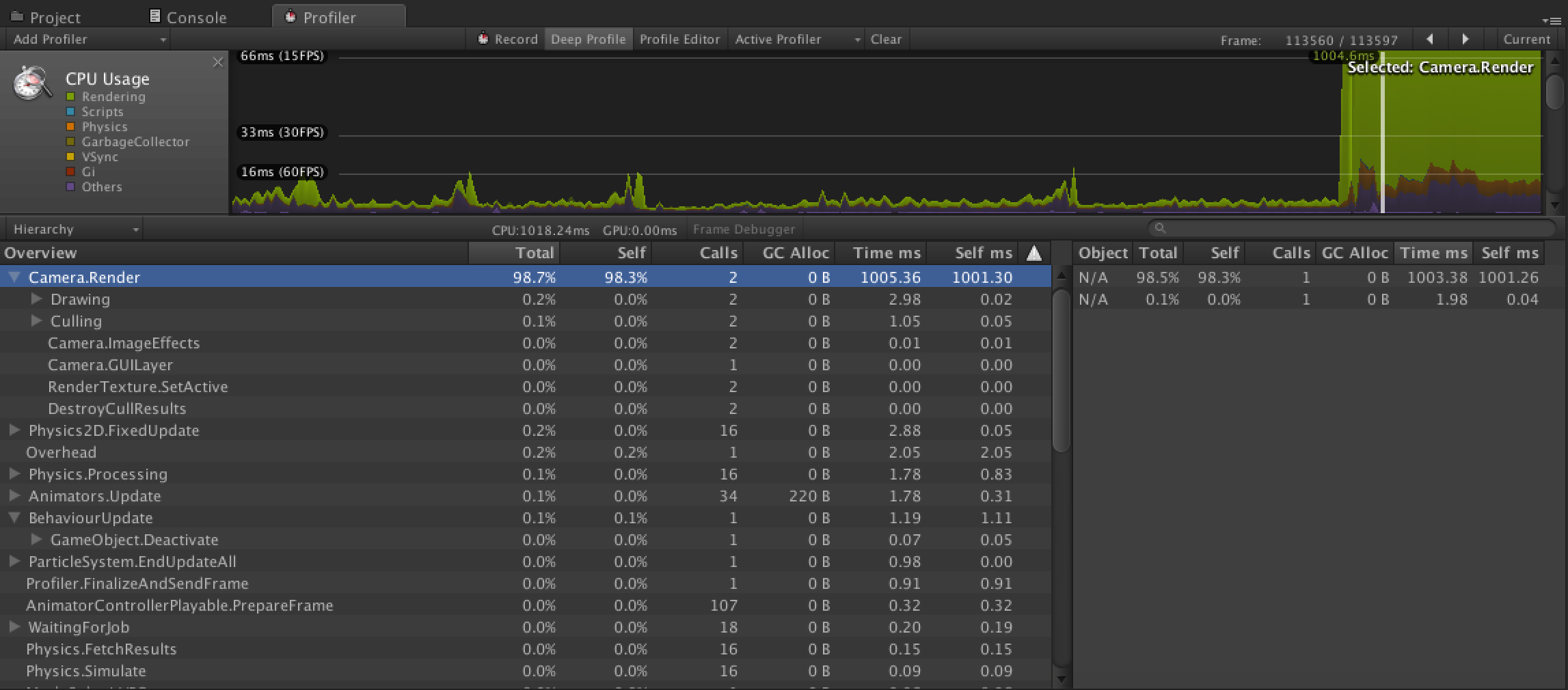
Task: Collapse the Camera.Render row
Action: tap(14, 277)
